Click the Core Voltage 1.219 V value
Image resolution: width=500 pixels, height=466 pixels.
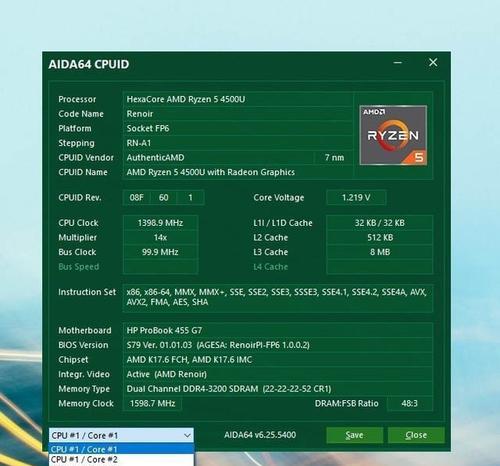(x=356, y=198)
